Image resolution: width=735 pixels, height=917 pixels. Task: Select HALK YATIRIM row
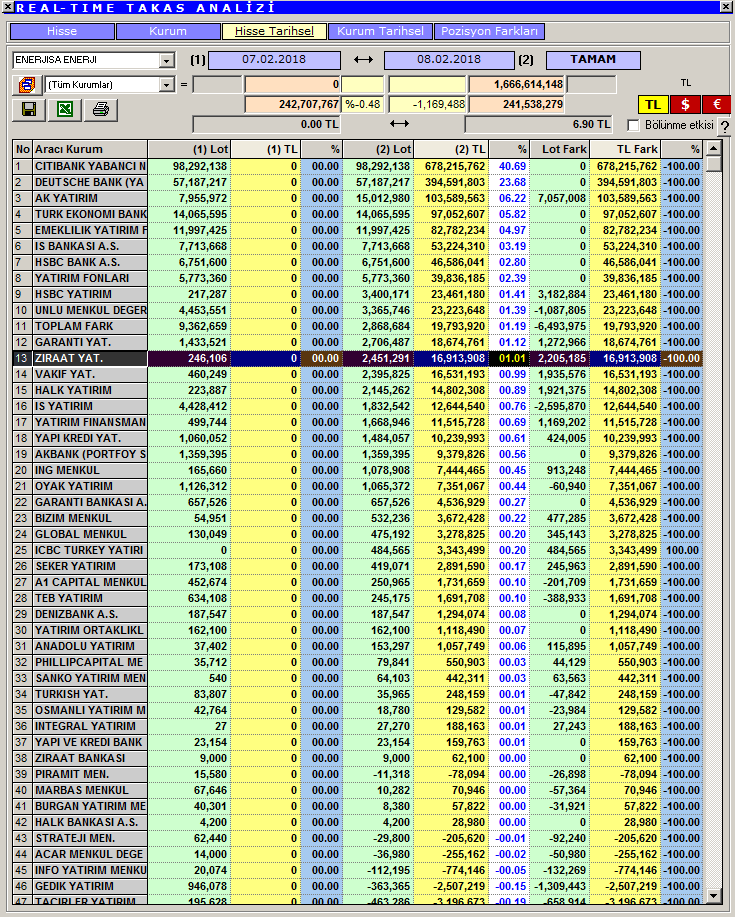point(358,390)
